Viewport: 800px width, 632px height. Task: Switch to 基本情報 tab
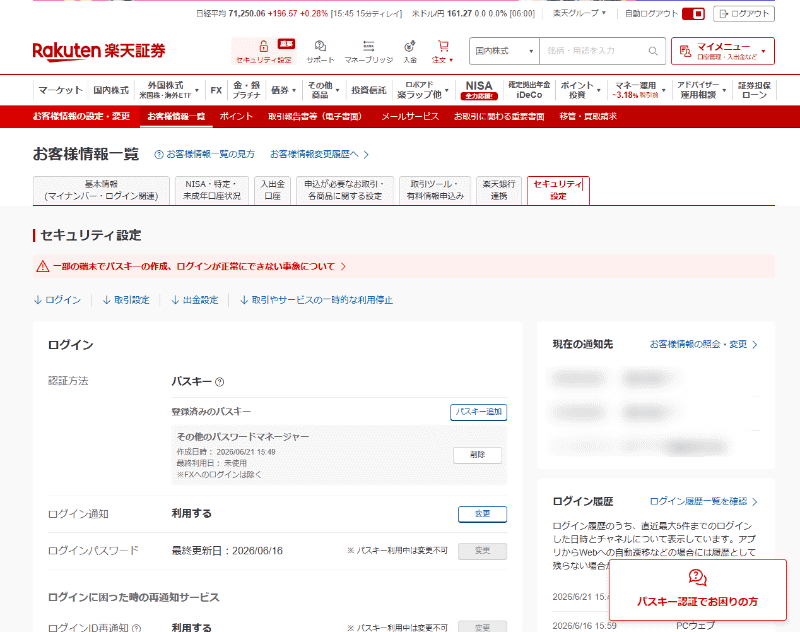click(101, 190)
